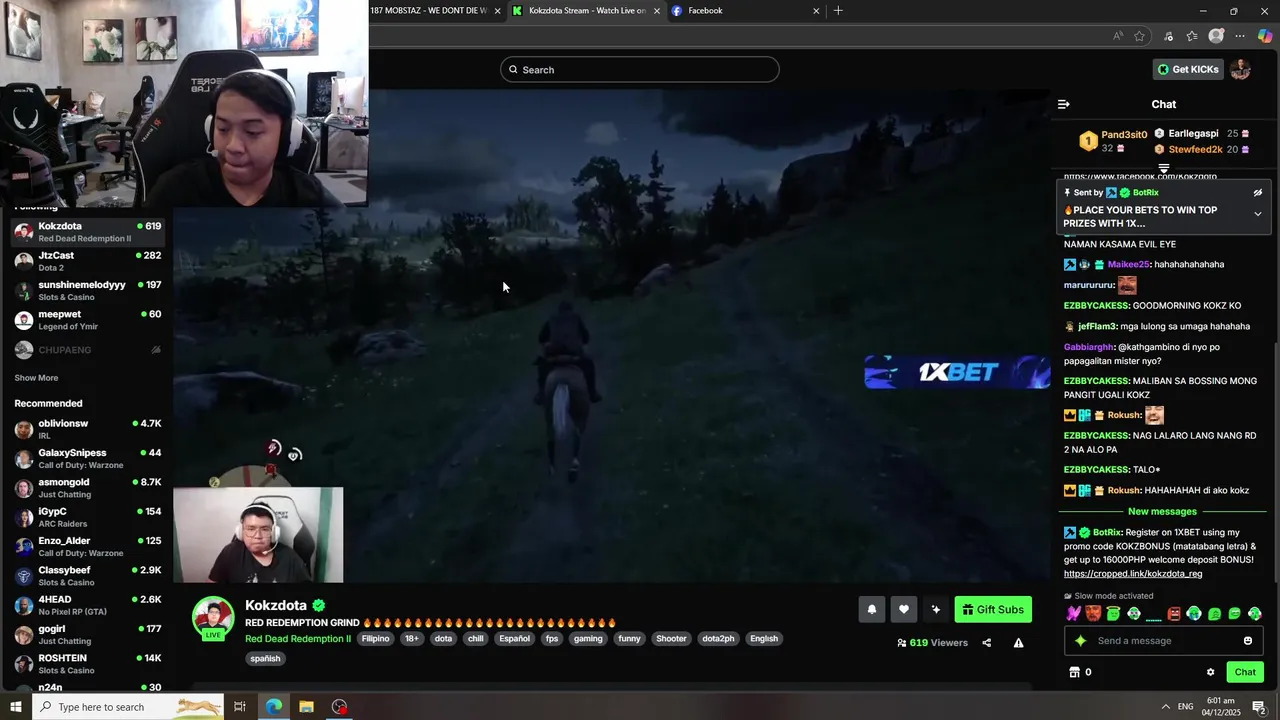Screen dimensions: 1280x720
Task: Open the taskbar clock and date
Action: (1221, 707)
